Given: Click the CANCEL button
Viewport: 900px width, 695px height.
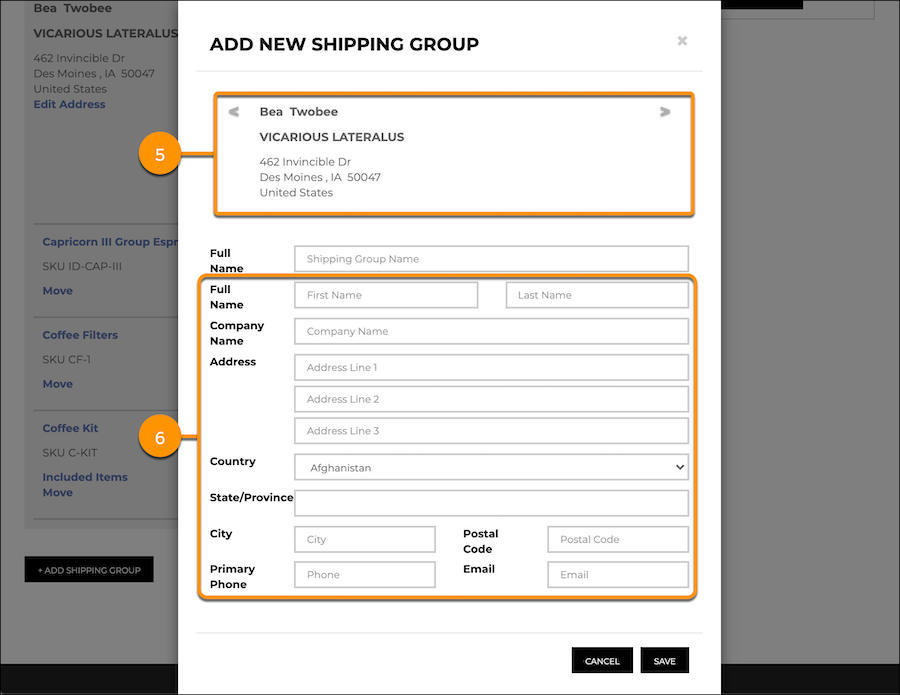Looking at the screenshot, I should pyautogui.click(x=602, y=660).
